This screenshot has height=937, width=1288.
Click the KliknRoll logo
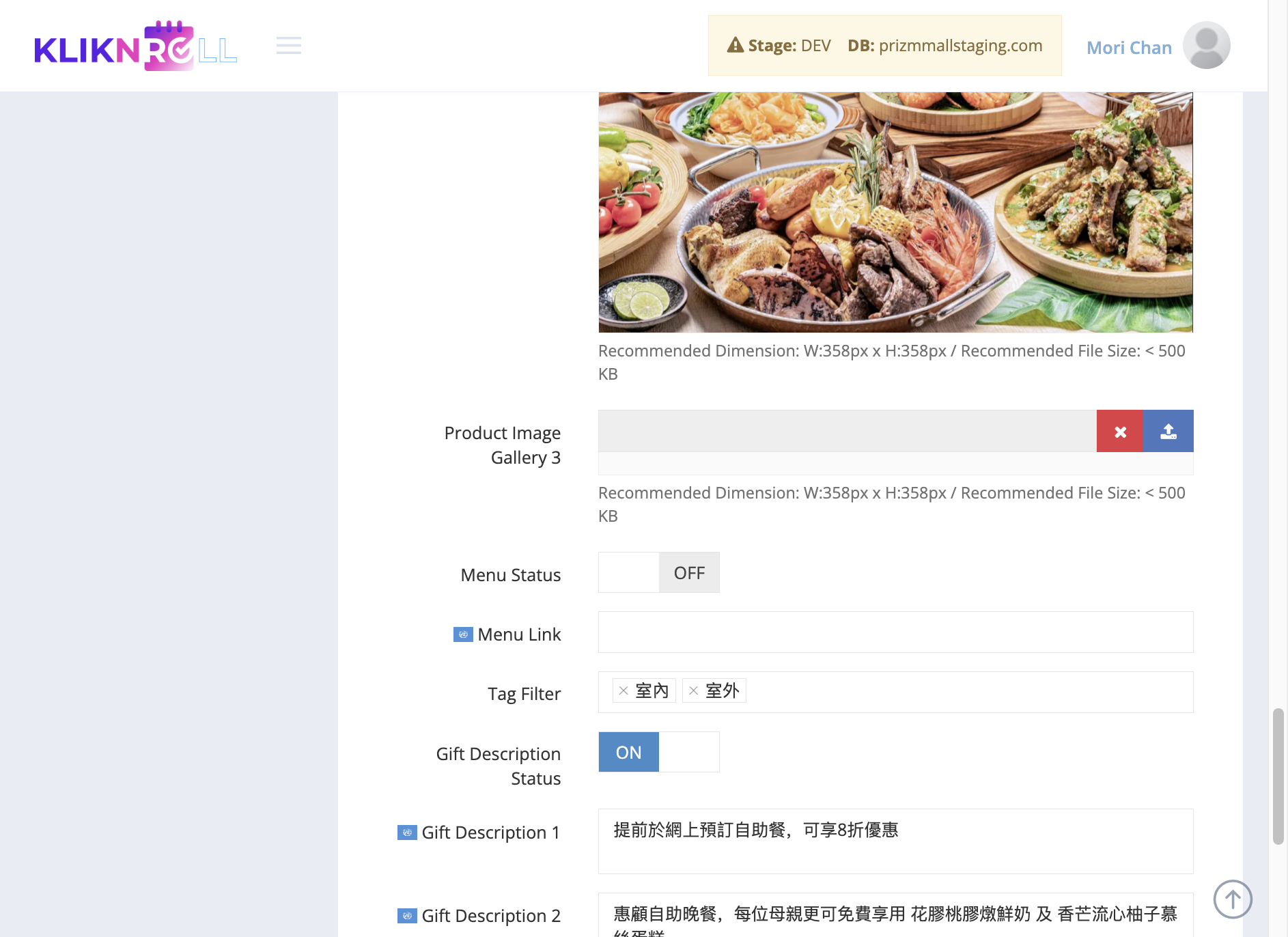(x=135, y=46)
